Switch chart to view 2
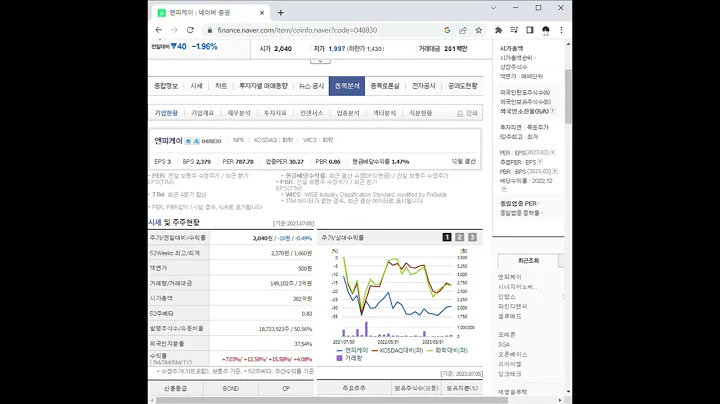Viewport: 720px width, 404px height. (460, 237)
